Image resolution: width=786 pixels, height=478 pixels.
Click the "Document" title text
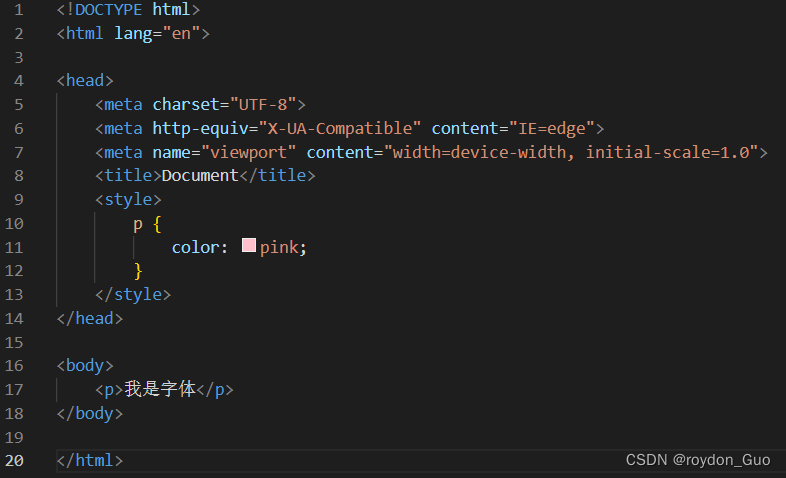click(x=200, y=175)
